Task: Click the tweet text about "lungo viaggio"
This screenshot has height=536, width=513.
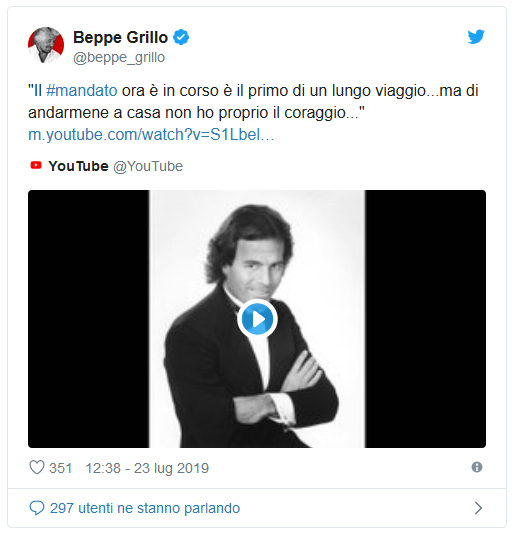Action: pyautogui.click(x=253, y=102)
